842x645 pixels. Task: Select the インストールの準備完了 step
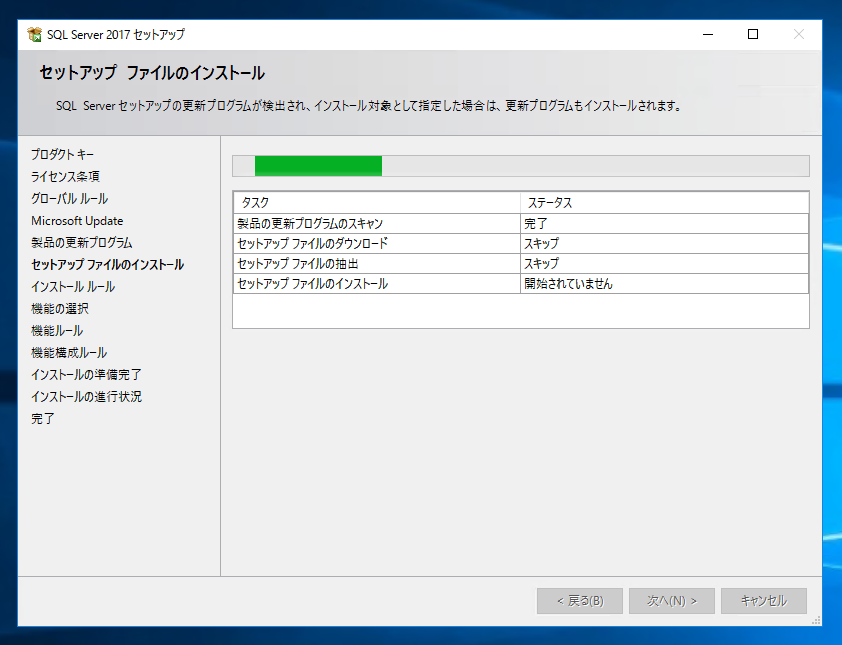[86, 374]
